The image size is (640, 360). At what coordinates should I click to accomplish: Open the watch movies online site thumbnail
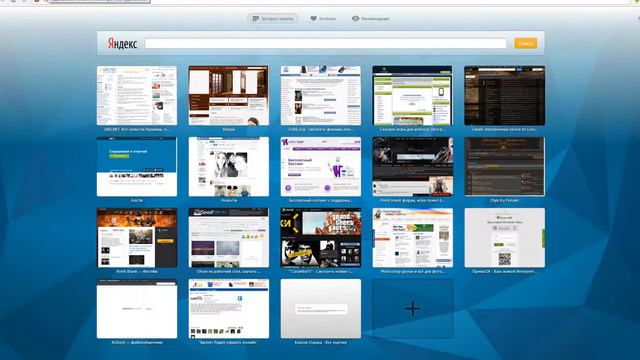(320, 96)
